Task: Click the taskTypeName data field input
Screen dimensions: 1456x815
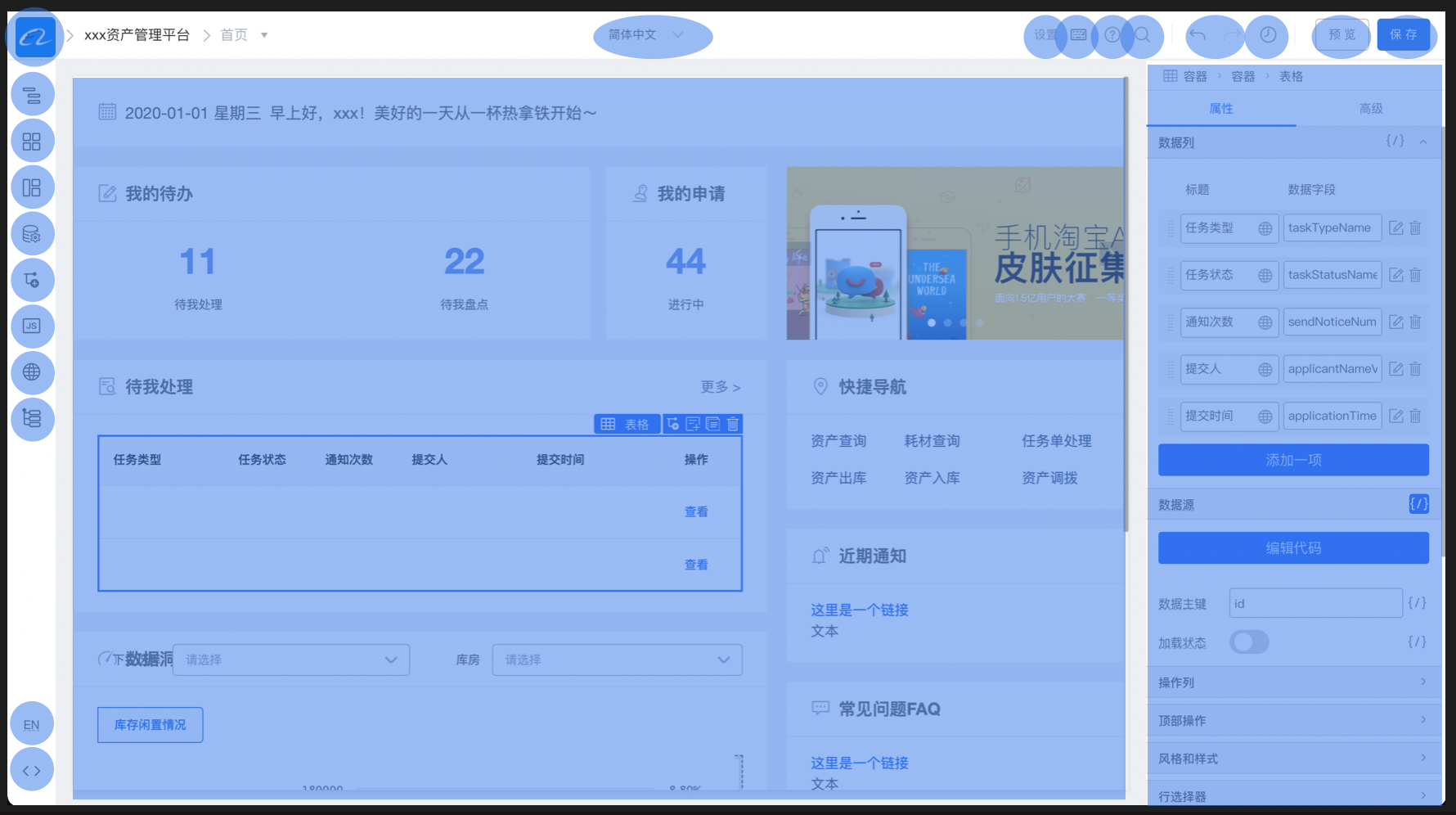Action: (x=1332, y=228)
